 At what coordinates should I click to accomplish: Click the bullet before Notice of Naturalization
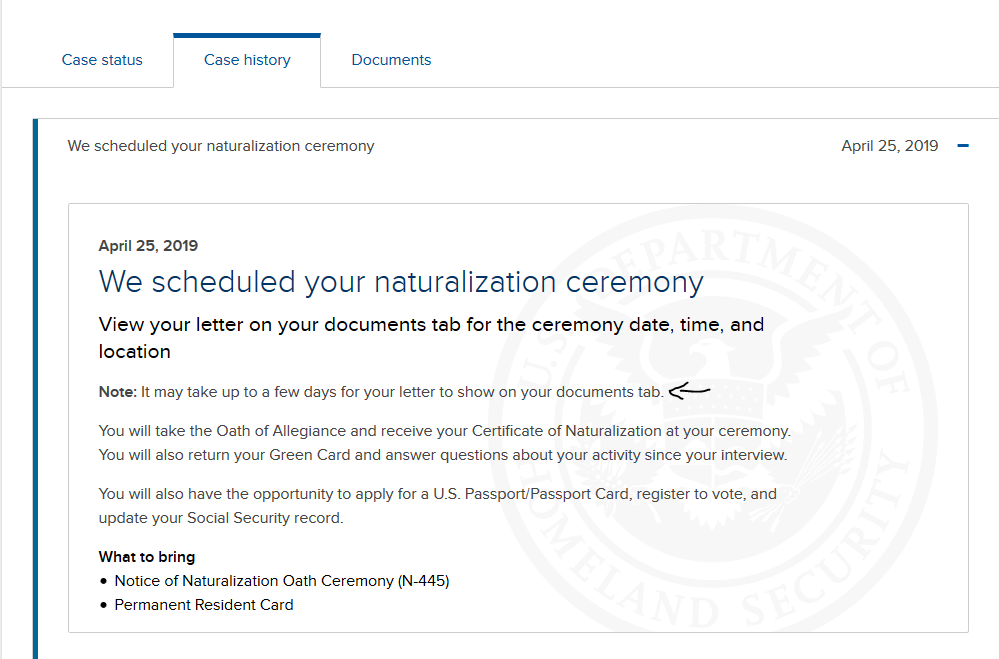104,581
